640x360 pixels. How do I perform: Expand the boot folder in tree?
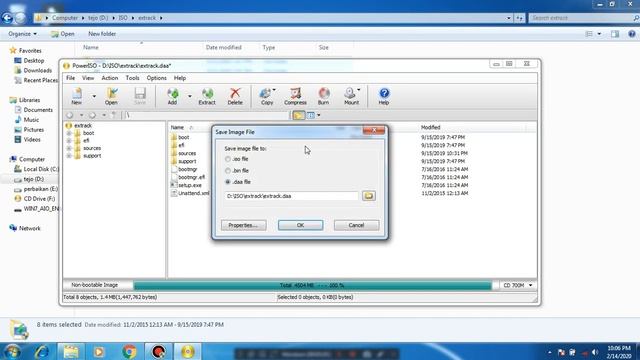click(69, 133)
